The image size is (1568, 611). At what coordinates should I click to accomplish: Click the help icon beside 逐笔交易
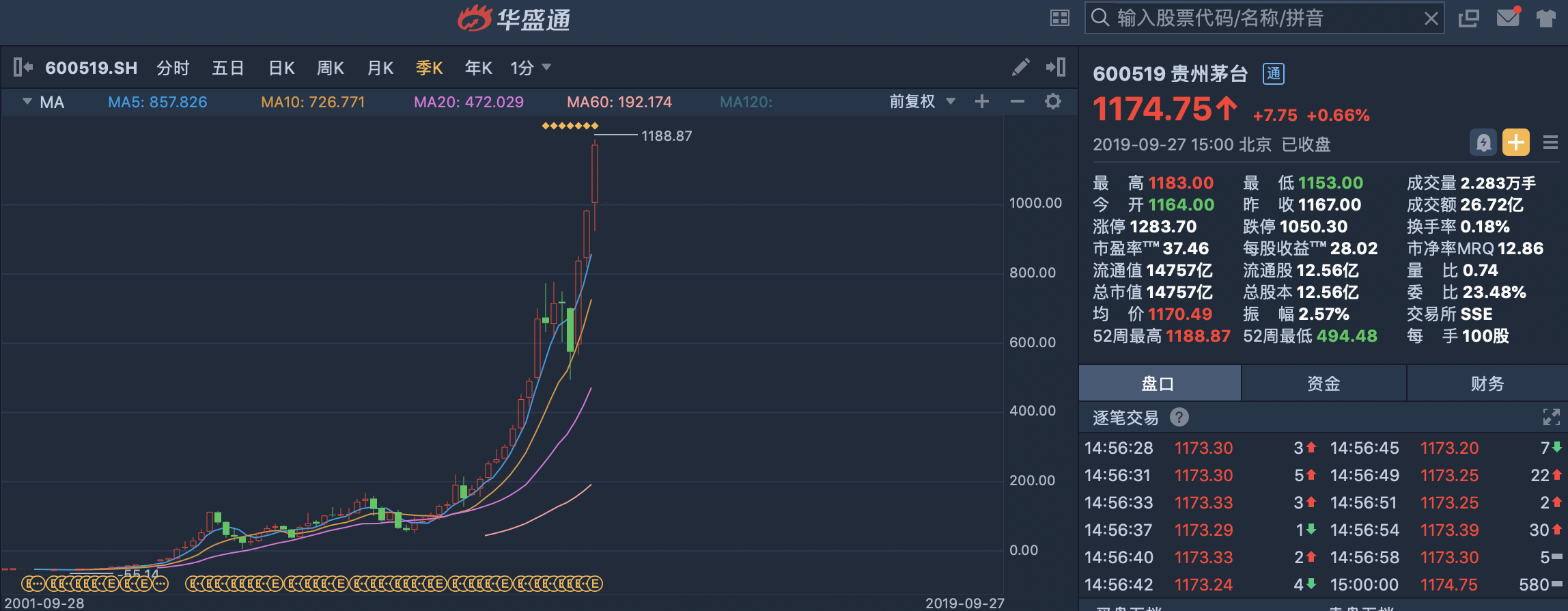point(1179,417)
